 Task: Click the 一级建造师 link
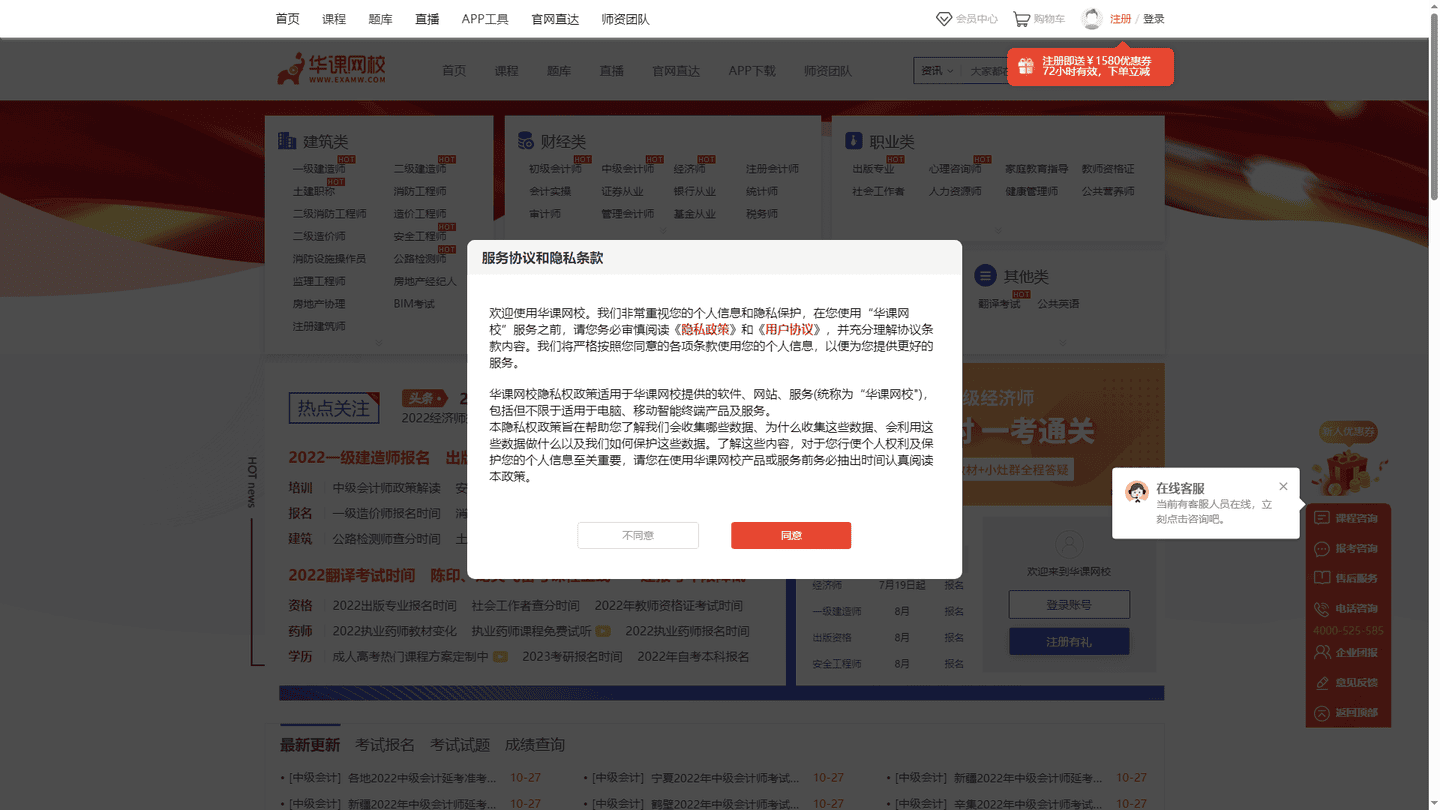pos(319,169)
